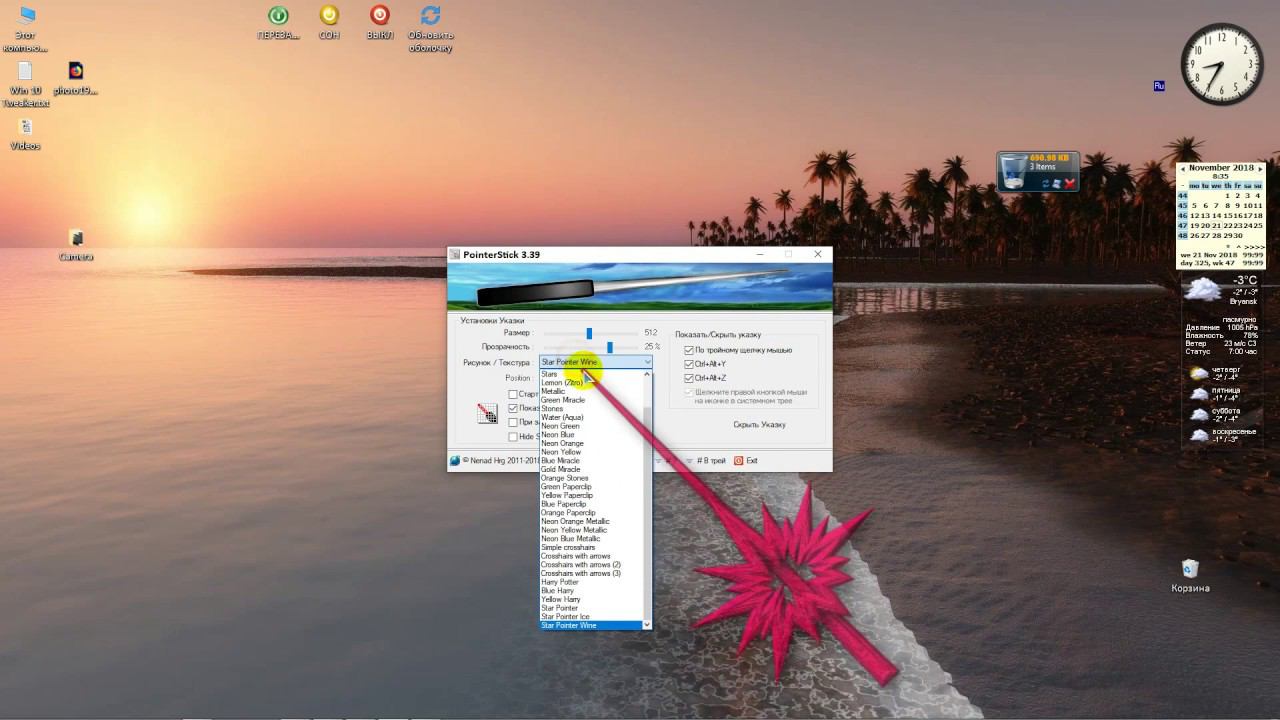Choose Harry Potter texture from the list
1280x720 pixels.
591,582
